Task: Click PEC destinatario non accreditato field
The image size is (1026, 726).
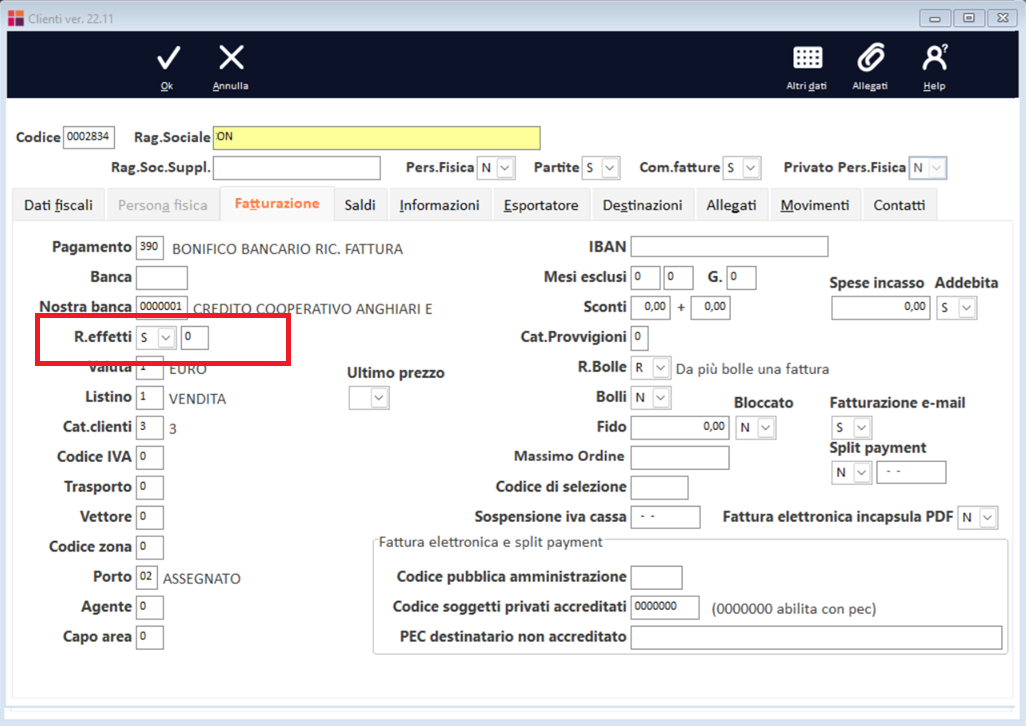Action: [x=817, y=638]
